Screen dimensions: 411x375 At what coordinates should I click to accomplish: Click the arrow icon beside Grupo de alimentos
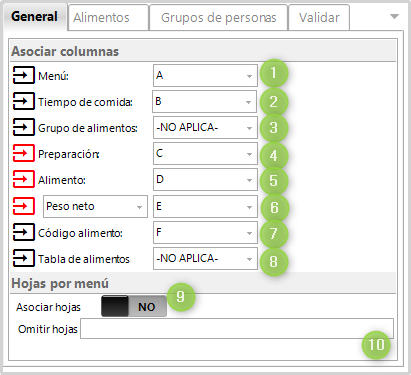[23, 127]
